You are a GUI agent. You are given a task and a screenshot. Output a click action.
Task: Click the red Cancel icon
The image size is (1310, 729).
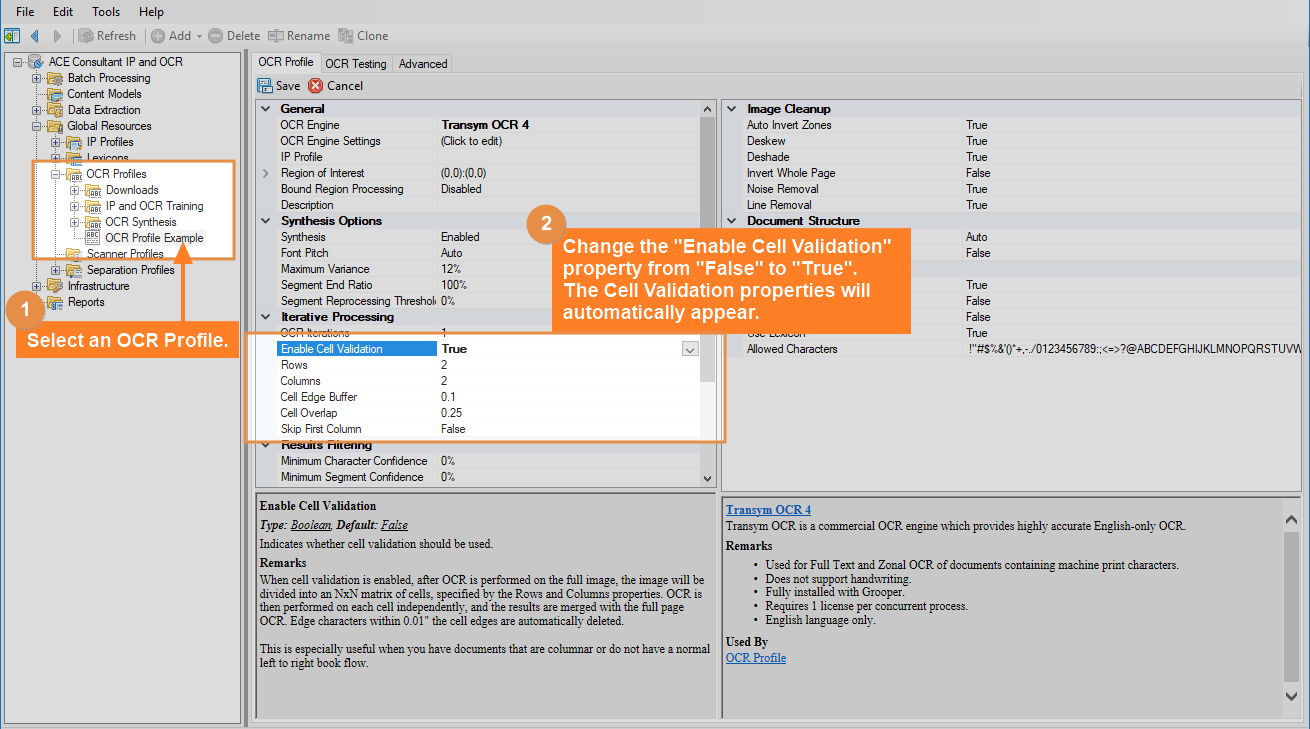click(x=316, y=86)
